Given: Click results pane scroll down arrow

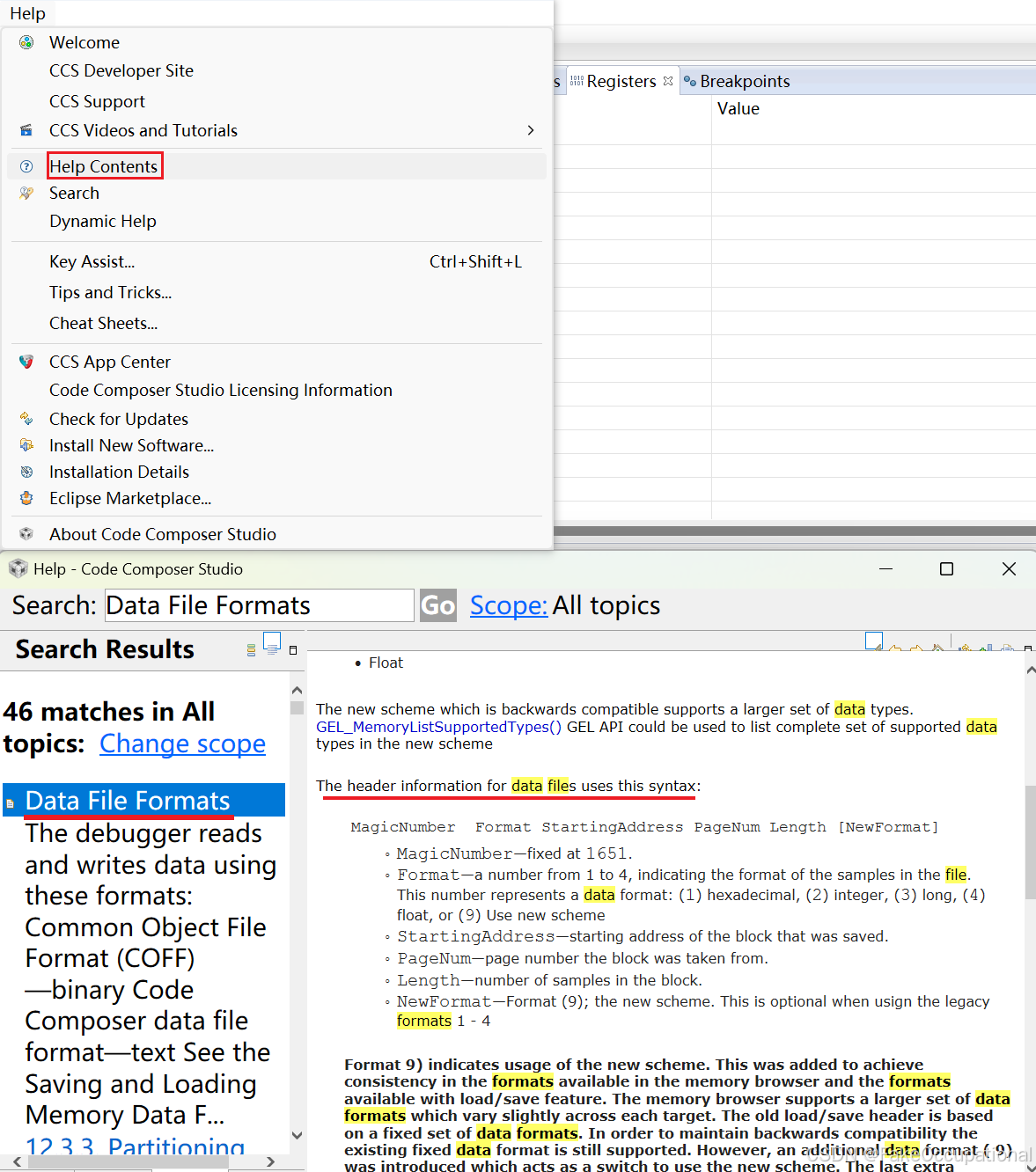Looking at the screenshot, I should (x=297, y=1135).
